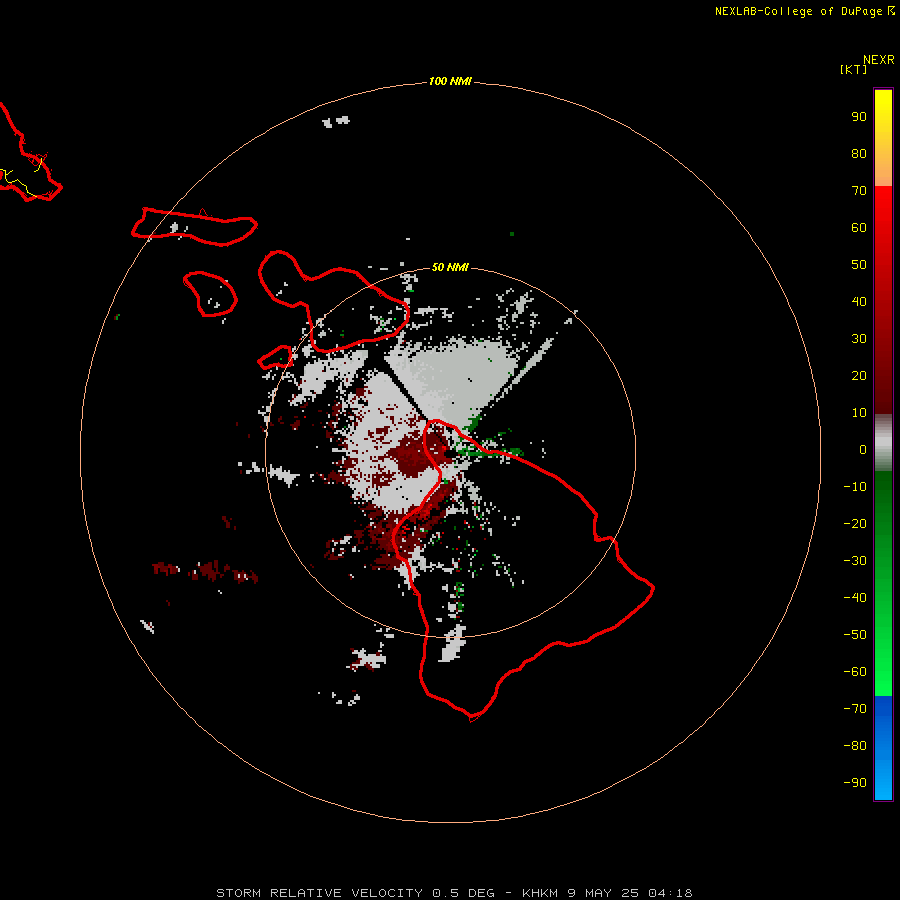
Task: Click the 0 value on the velocity scale
Action: click(863, 449)
